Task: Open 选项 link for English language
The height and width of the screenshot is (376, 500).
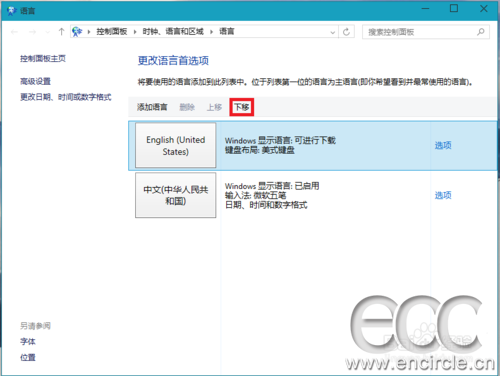Action: [x=443, y=145]
